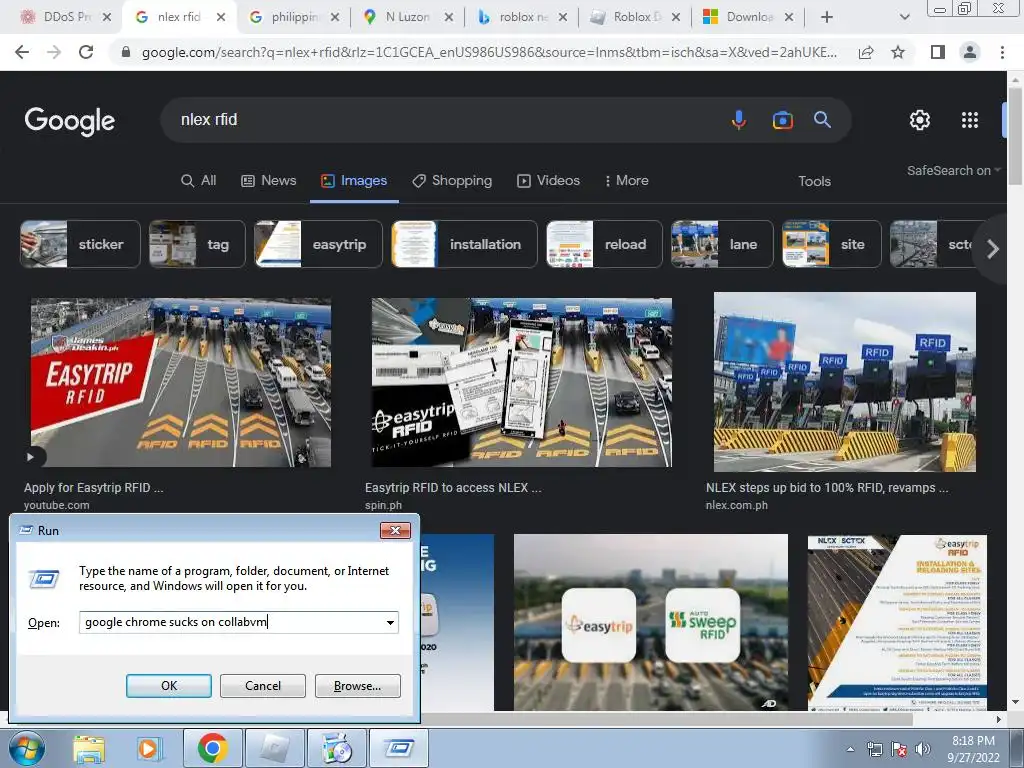Open the Chrome three-dot menu

1002,52
